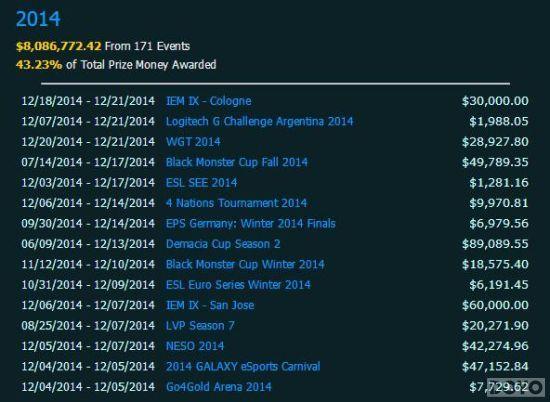Open 4 Nations Tournament 2014 page
This screenshot has width=550, height=402.
[x=236, y=203]
